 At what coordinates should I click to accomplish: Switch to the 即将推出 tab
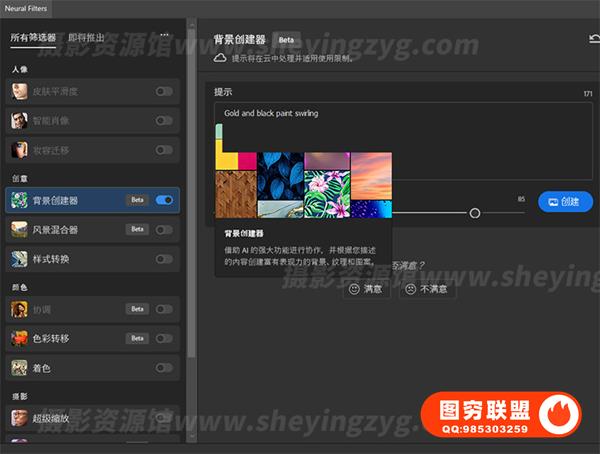[87, 39]
